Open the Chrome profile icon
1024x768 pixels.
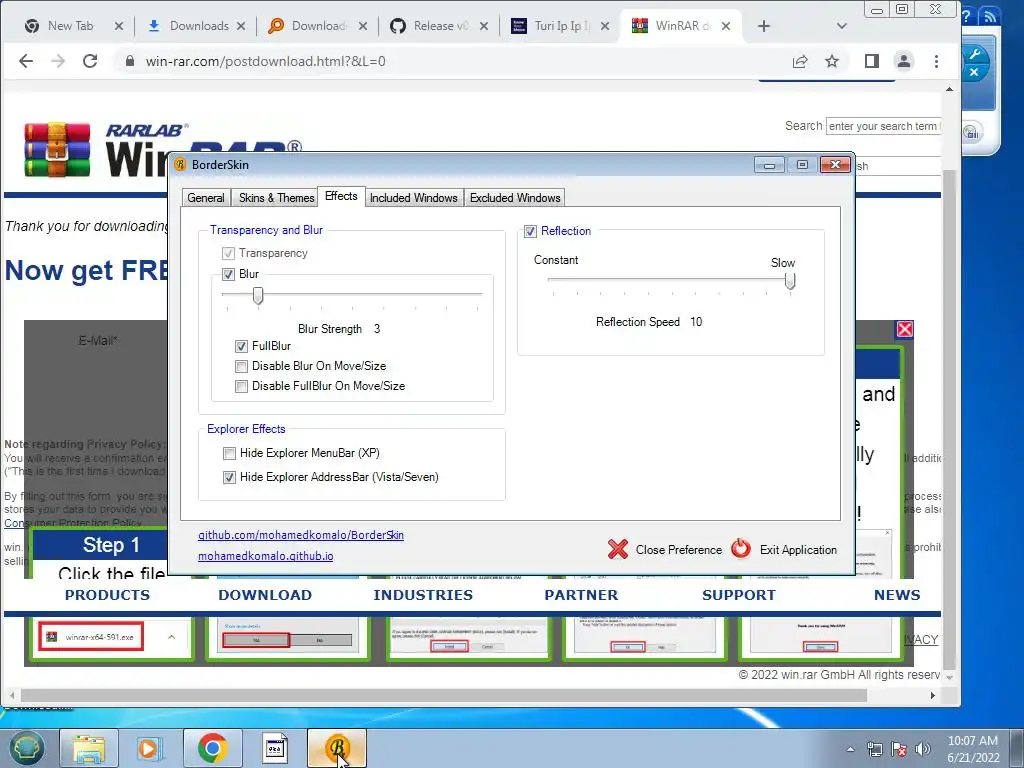pyautogui.click(x=904, y=61)
